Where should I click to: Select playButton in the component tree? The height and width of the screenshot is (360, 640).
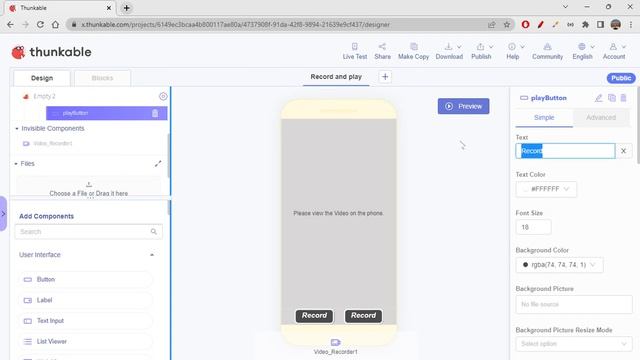[107, 113]
